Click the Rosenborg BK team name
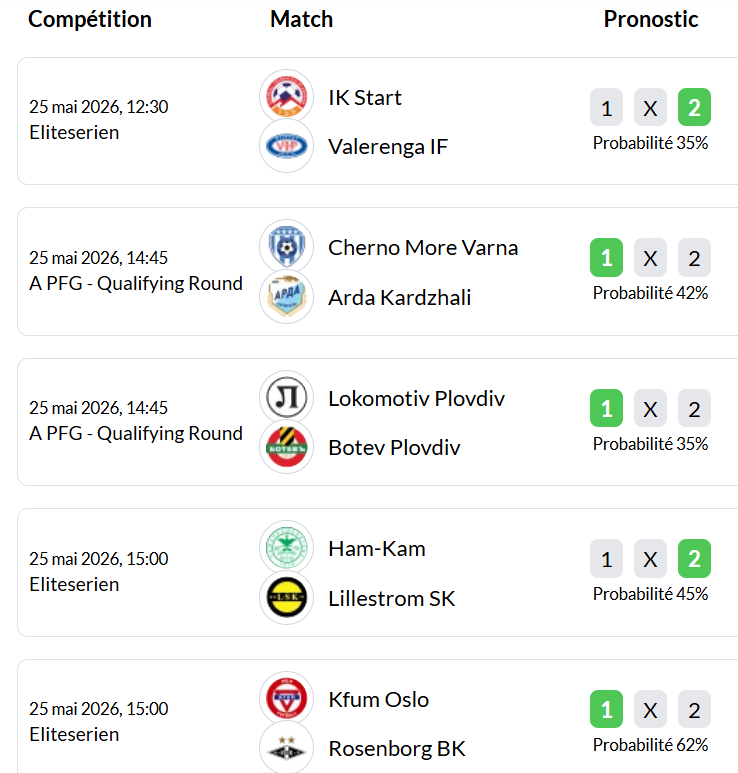This screenshot has width=738, height=773. point(397,748)
